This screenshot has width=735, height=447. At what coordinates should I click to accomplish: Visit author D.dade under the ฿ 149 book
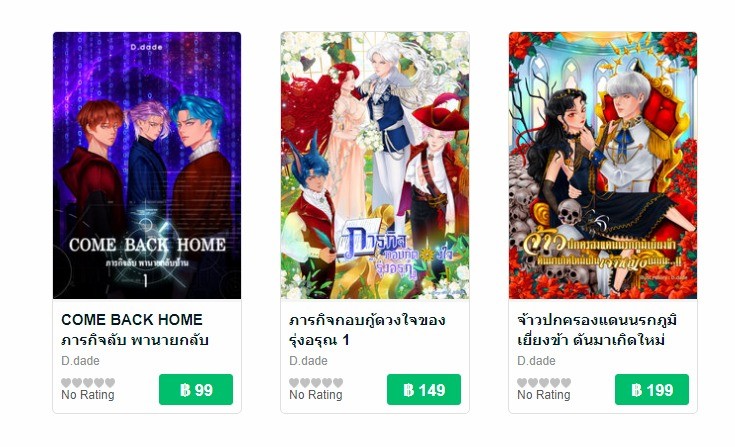tap(308, 361)
